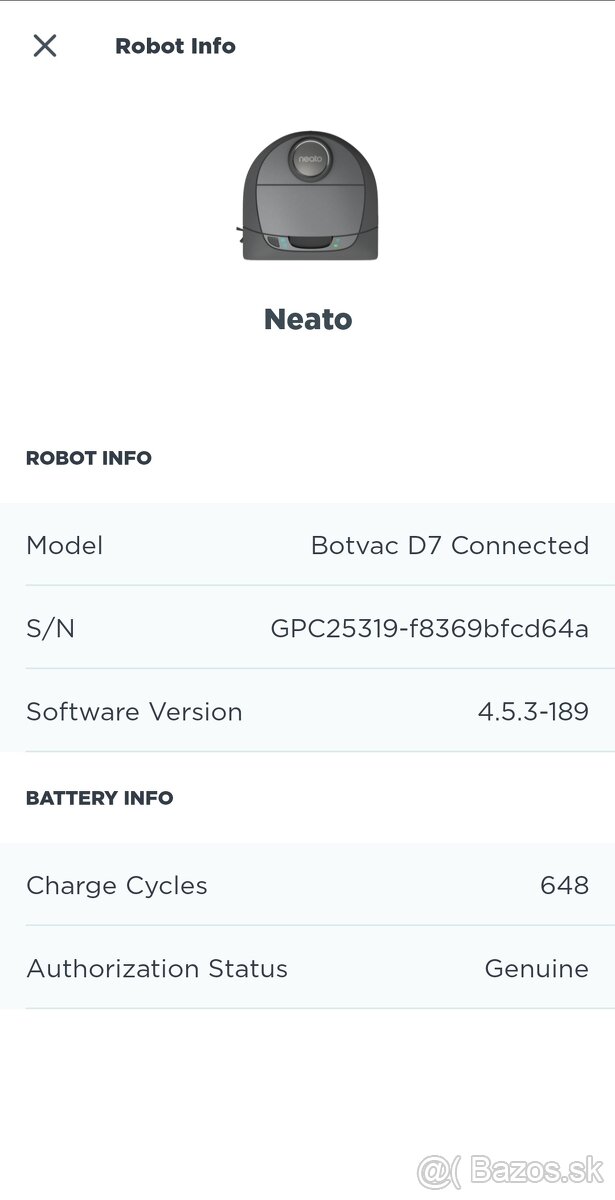Tap the round Neato logo on robot
The image size is (615, 1200).
pos(308,157)
